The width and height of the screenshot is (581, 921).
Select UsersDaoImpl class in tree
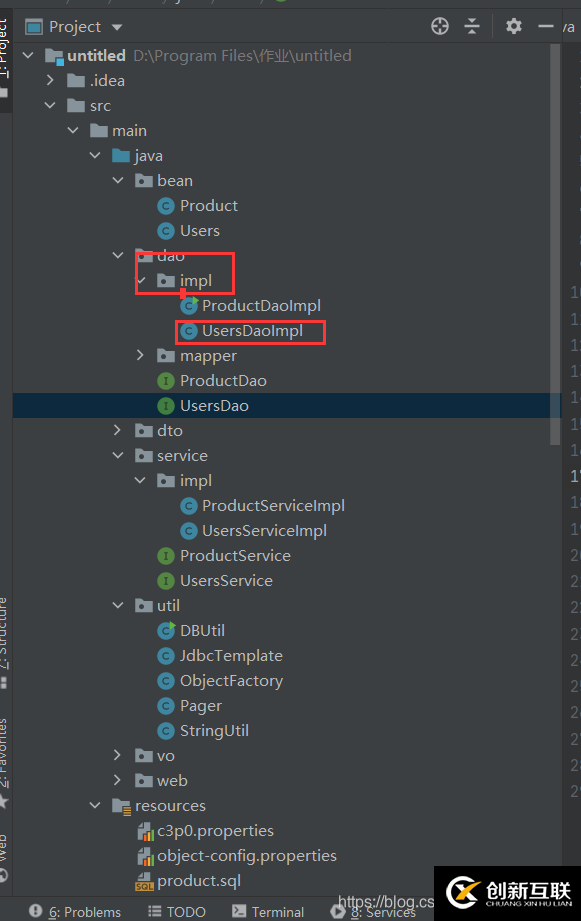pos(252,331)
